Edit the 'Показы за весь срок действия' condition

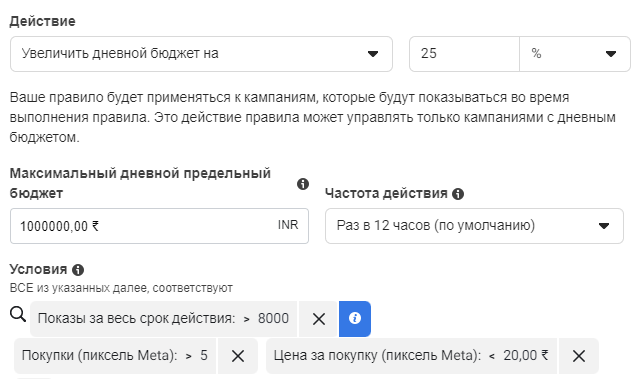click(163, 319)
